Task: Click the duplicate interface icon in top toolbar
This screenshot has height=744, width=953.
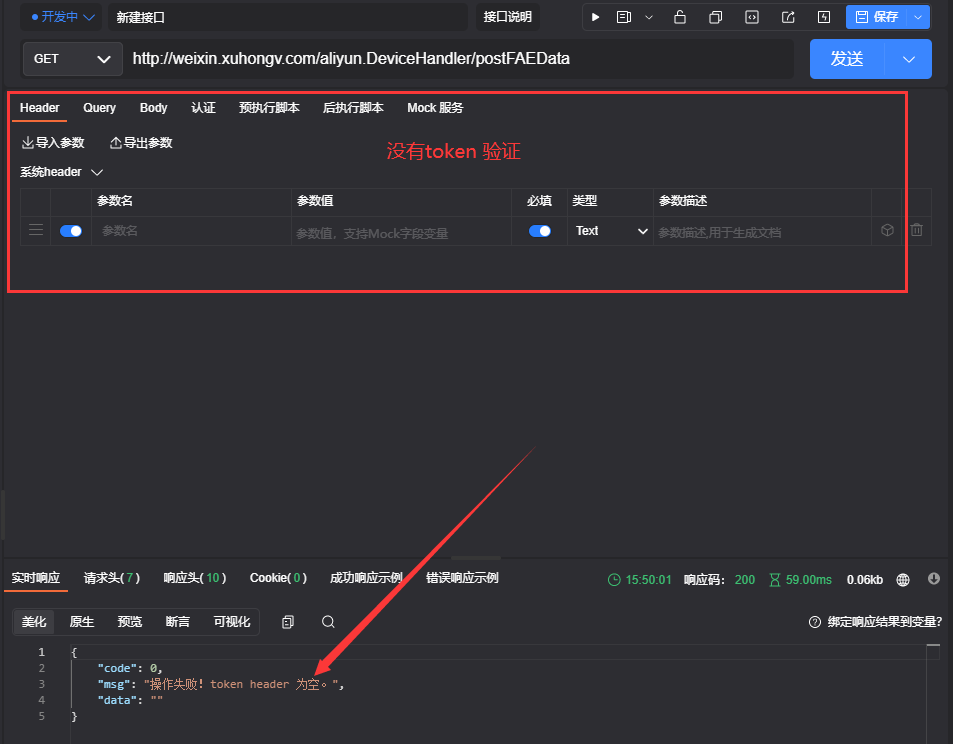Action: tap(715, 17)
